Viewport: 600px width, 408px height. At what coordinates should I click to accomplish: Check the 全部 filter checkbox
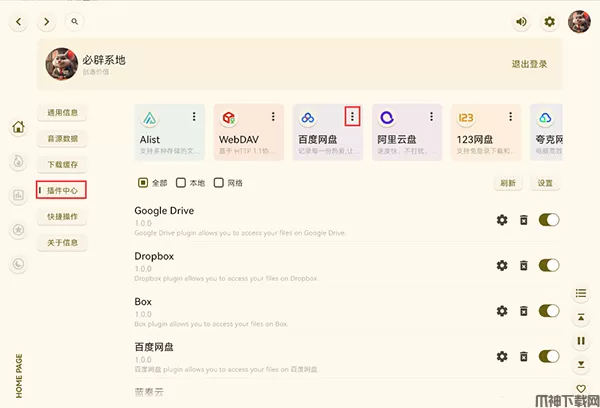pos(143,183)
